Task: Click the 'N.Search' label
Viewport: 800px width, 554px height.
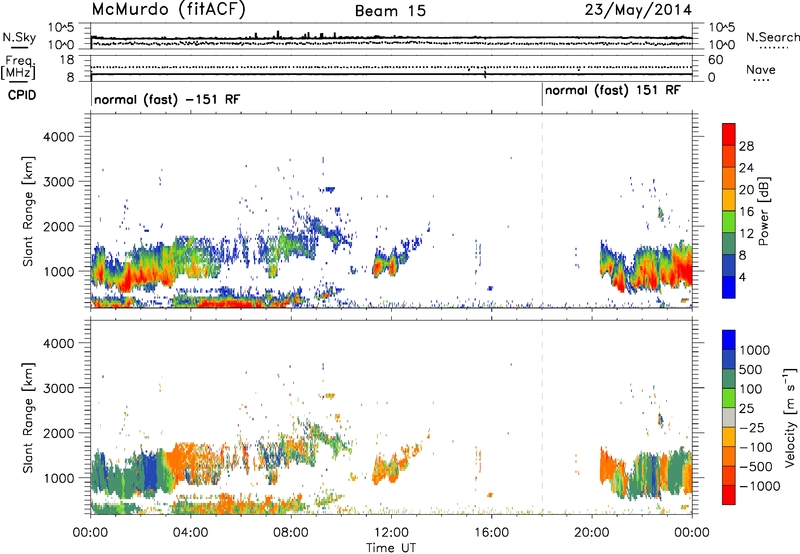Action: (772, 37)
